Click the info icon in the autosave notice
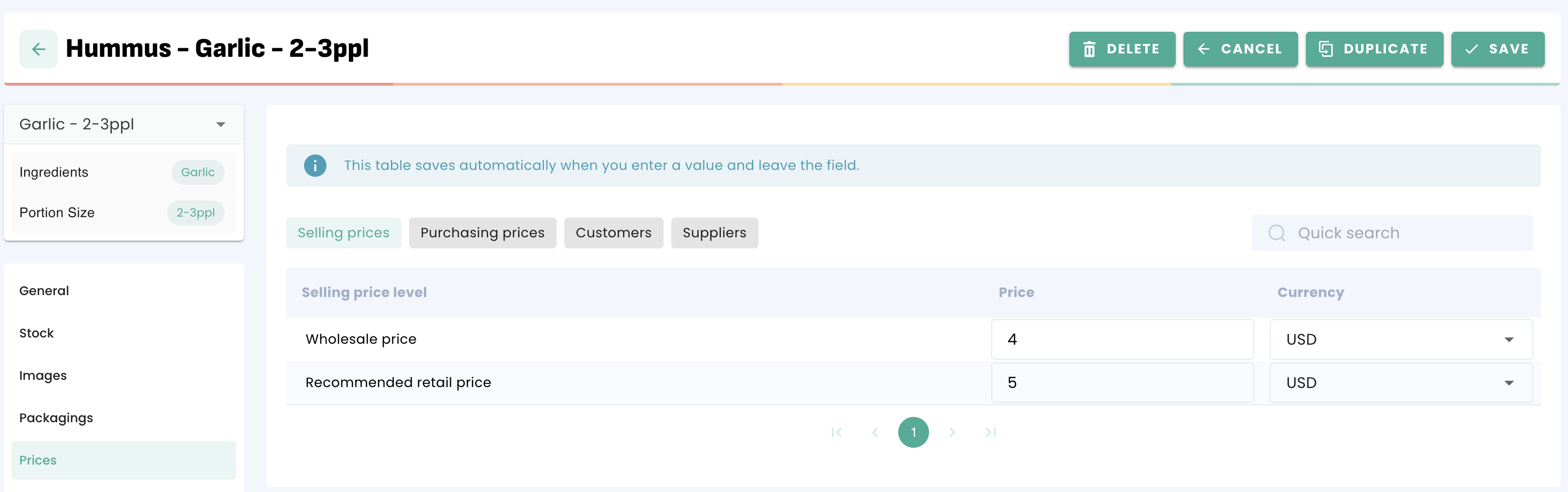The width and height of the screenshot is (1568, 492). [315, 166]
